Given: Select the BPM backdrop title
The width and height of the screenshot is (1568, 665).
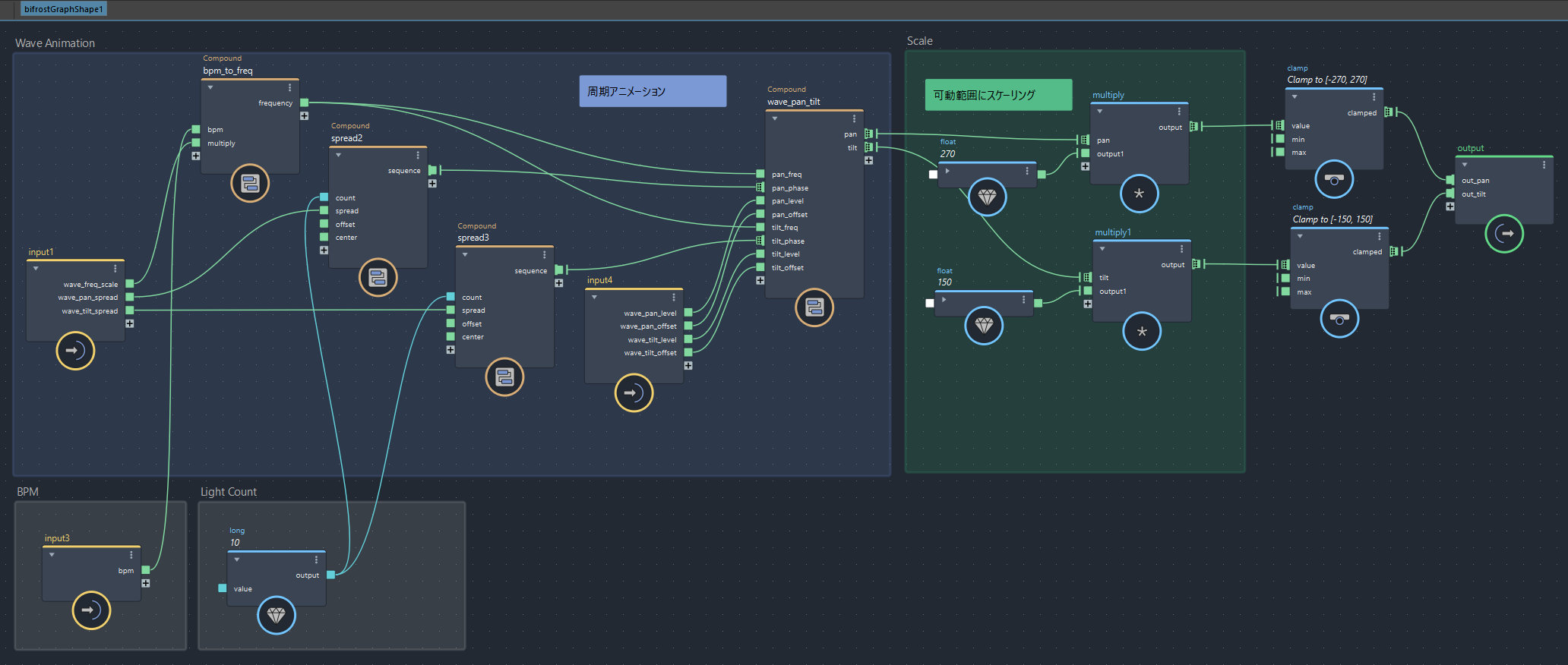Looking at the screenshot, I should (27, 492).
